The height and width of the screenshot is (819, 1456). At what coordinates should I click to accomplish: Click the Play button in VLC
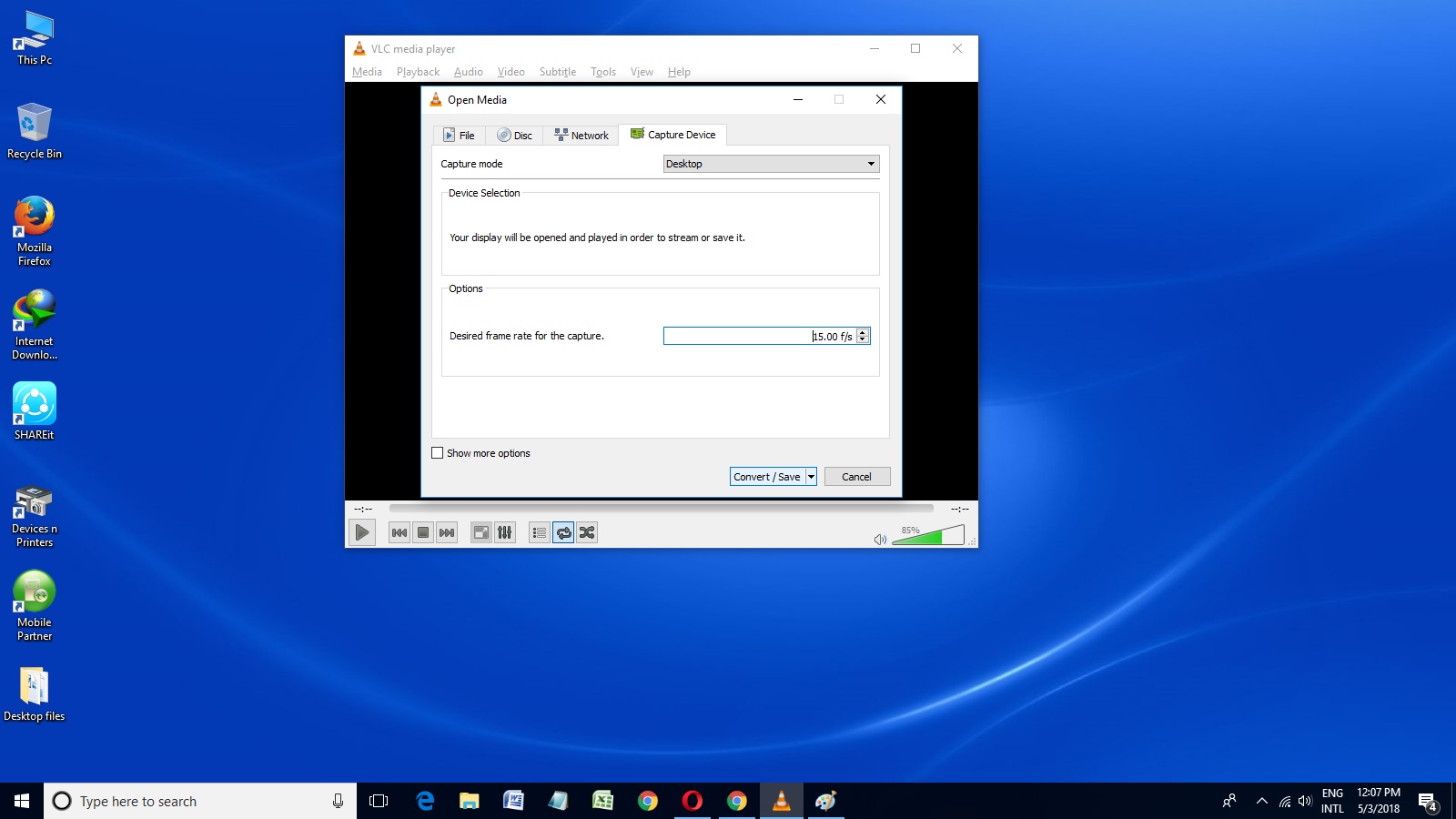[x=361, y=532]
